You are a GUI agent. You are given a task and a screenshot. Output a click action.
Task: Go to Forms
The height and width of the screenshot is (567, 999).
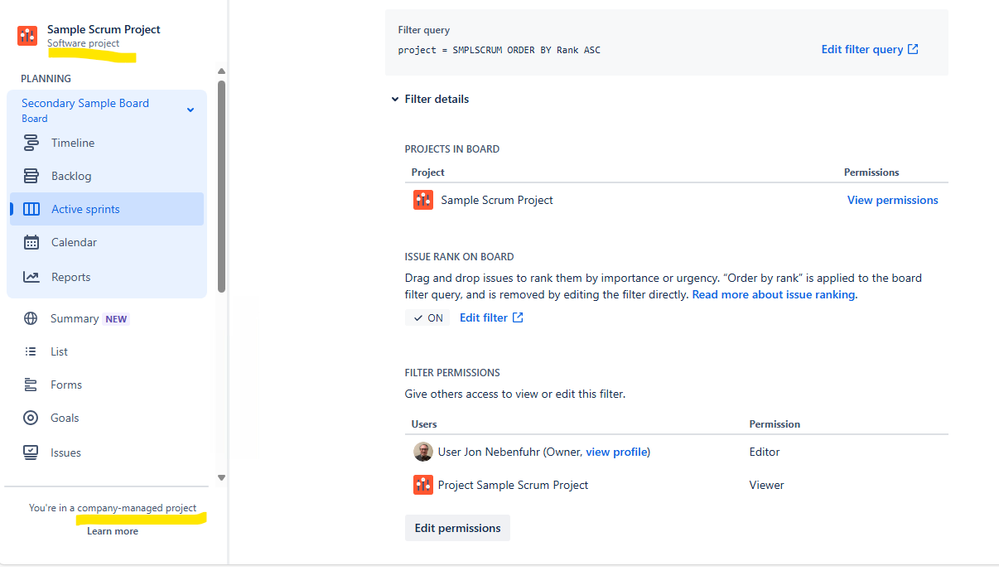point(66,385)
